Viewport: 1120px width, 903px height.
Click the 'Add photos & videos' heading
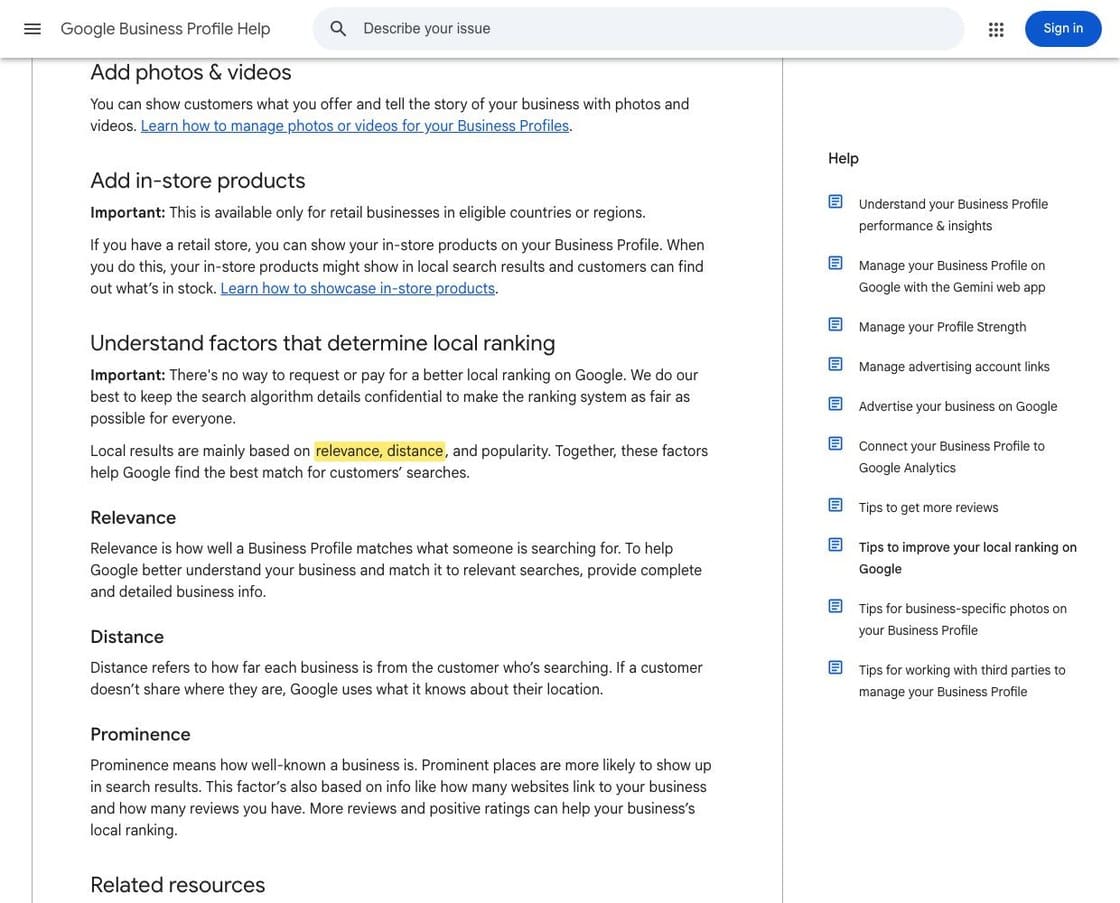[x=191, y=72]
